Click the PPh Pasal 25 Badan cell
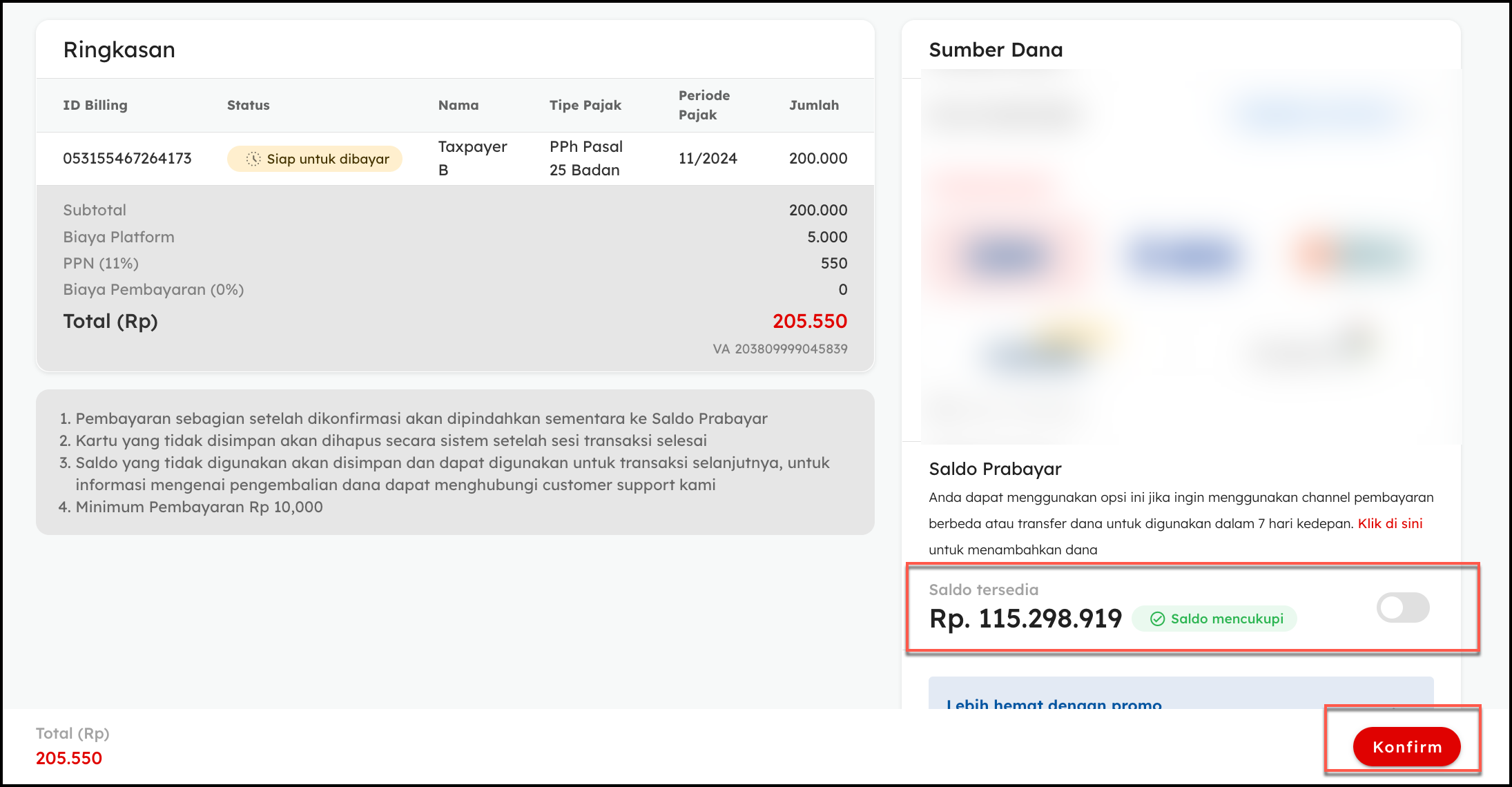The width and height of the screenshot is (1512, 787). point(585,158)
